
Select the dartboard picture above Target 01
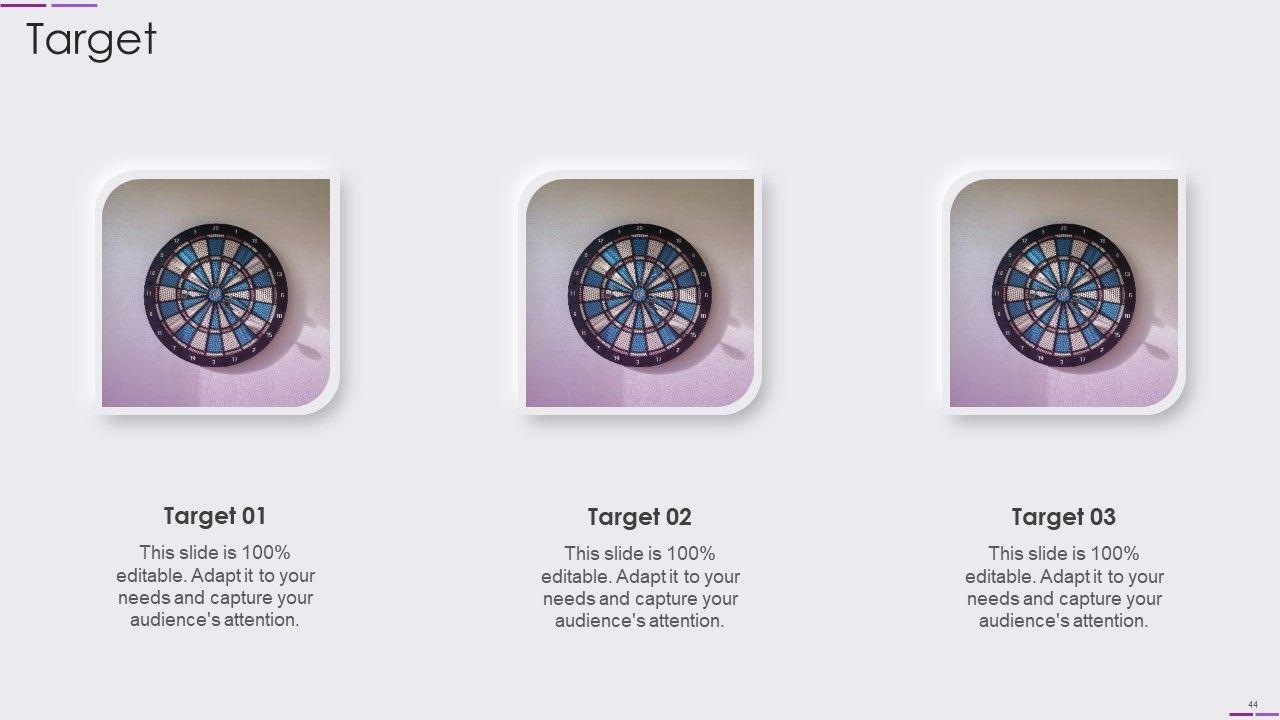216,293
